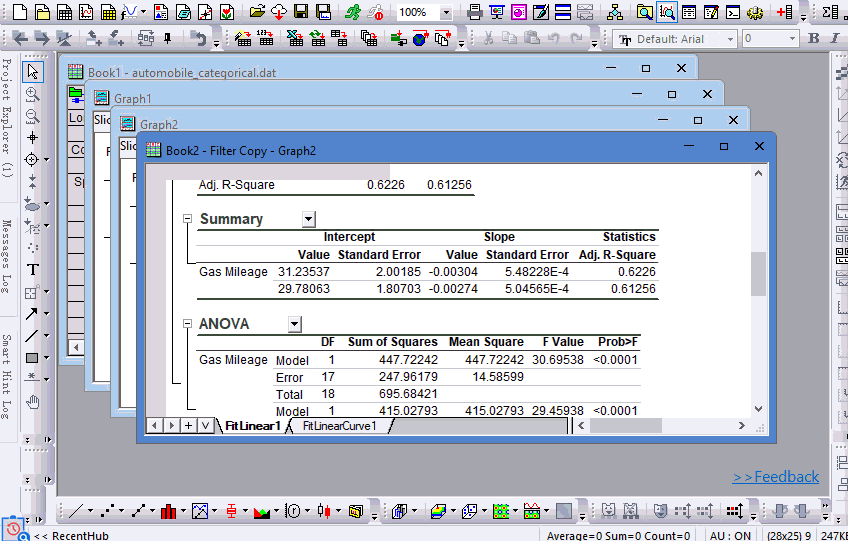Pick the Arrow drawing tool
The height and width of the screenshot is (541, 848).
[x=33, y=314]
